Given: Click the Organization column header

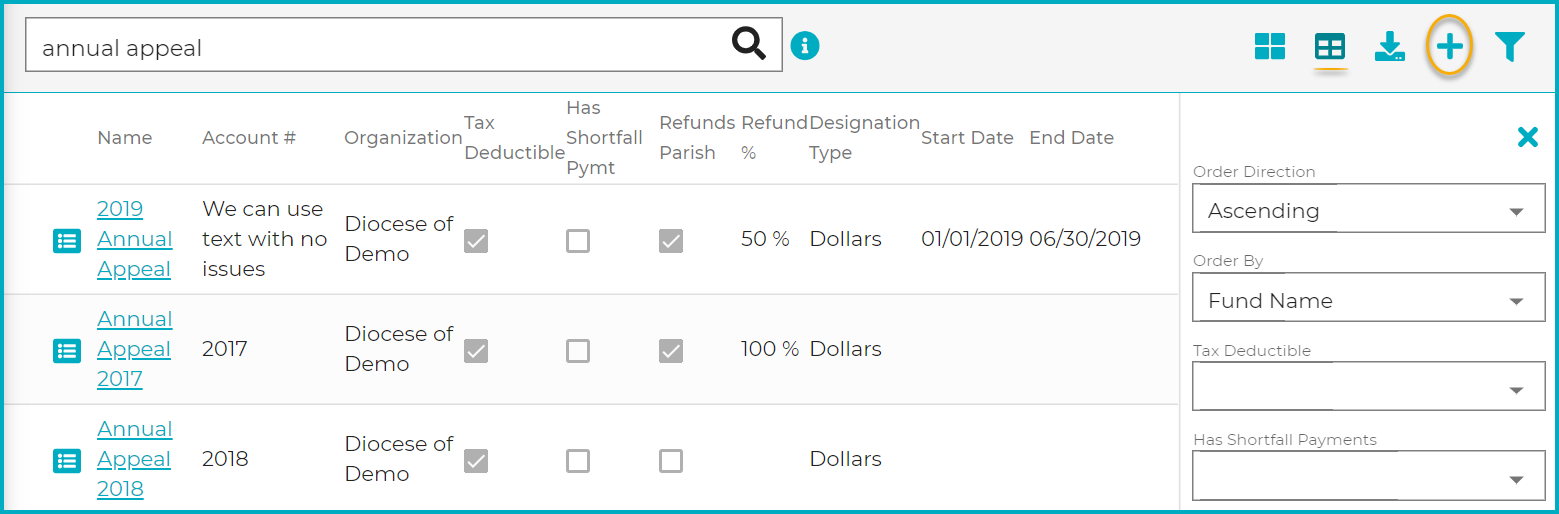Looking at the screenshot, I should (x=403, y=138).
